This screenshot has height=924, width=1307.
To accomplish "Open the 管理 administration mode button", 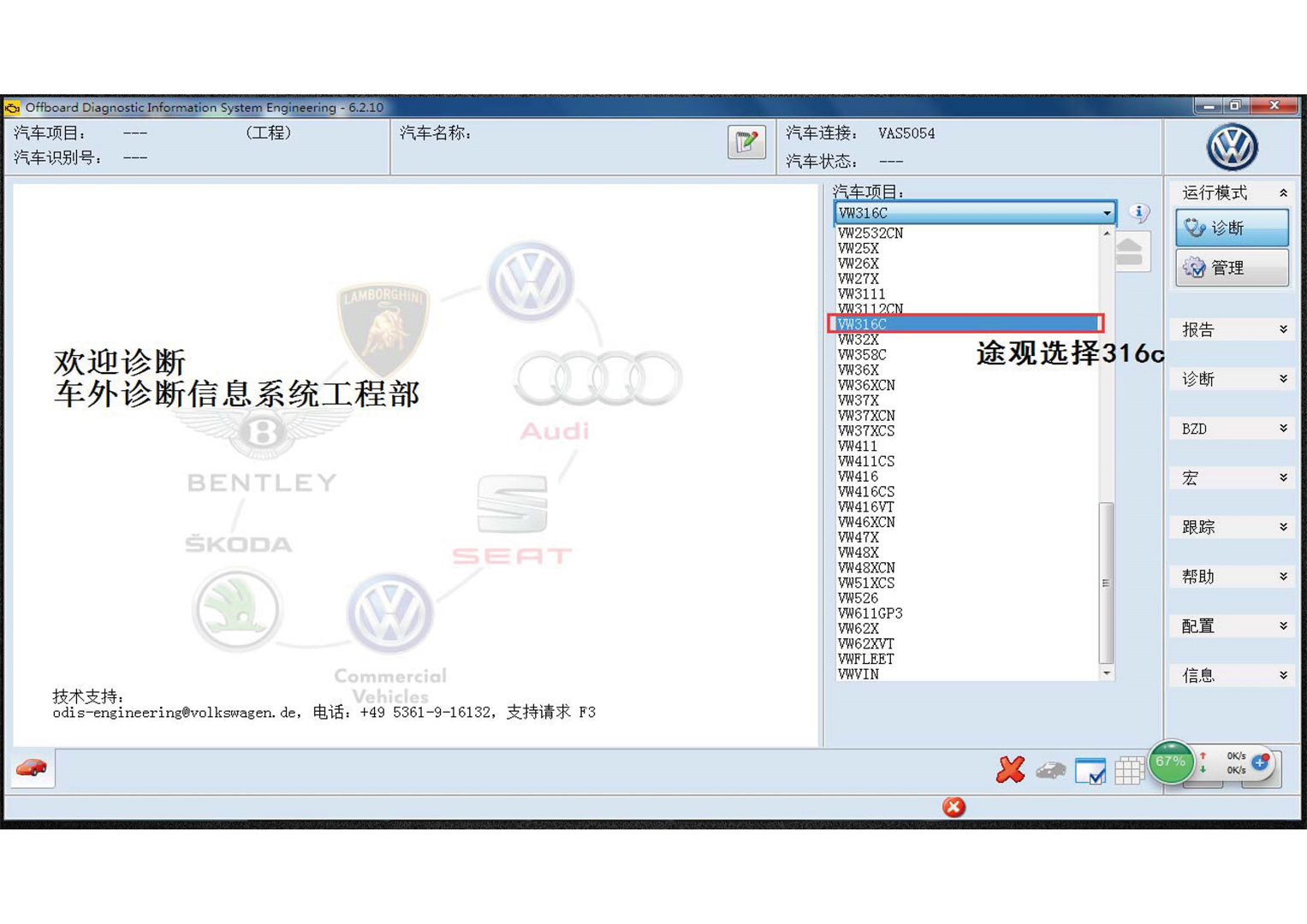I will click(x=1232, y=268).
